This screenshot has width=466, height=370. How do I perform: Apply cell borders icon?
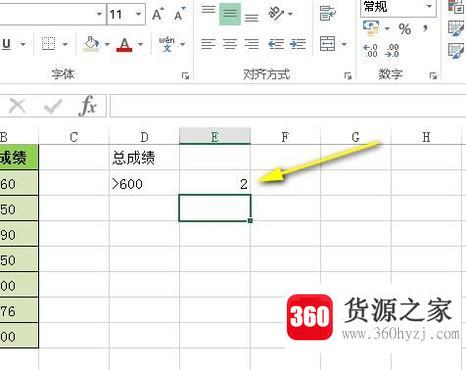pos(48,44)
